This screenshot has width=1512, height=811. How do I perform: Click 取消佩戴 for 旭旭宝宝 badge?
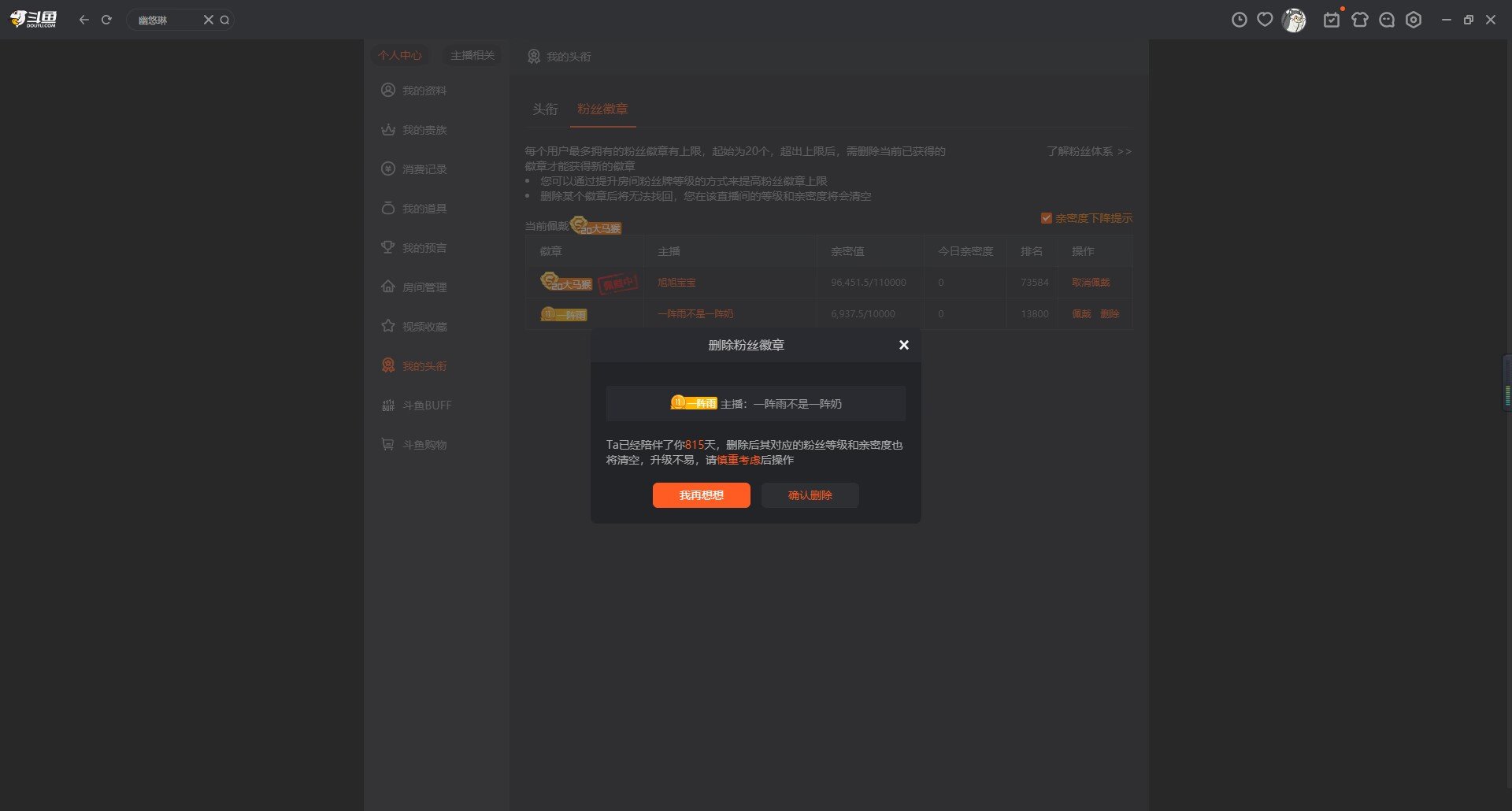[1091, 282]
